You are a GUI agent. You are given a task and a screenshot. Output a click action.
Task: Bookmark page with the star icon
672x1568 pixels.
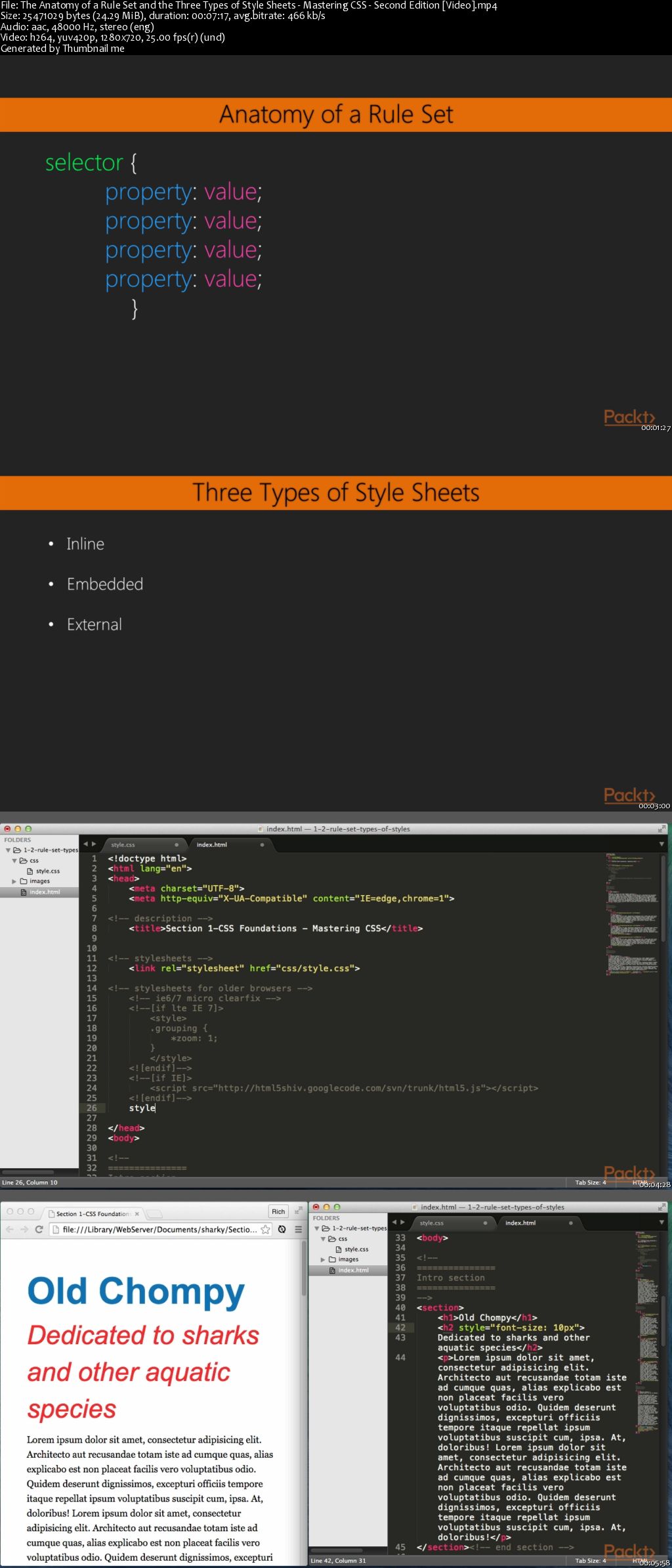pos(265,1229)
